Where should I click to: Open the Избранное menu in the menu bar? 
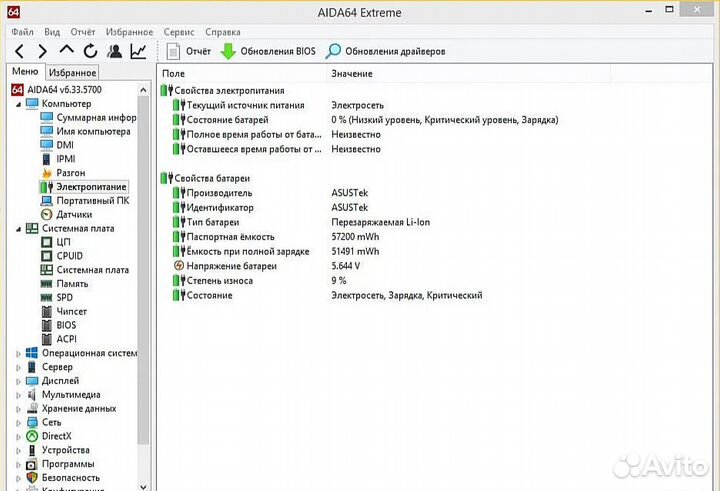tap(129, 32)
